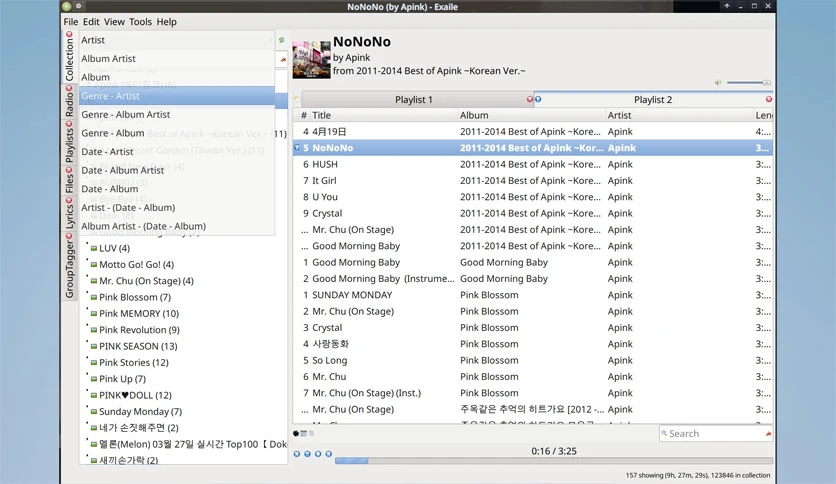
Task: Click the Play/Pause playback button
Action: 308,454
